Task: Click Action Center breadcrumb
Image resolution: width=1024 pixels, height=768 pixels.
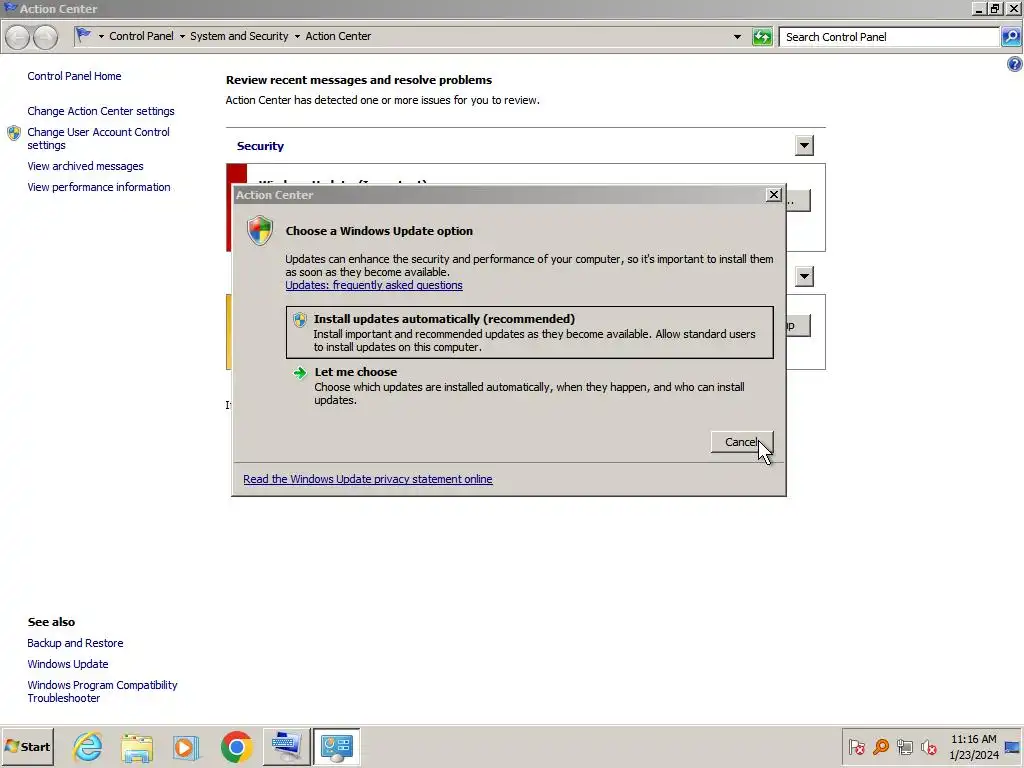Action: [x=338, y=36]
